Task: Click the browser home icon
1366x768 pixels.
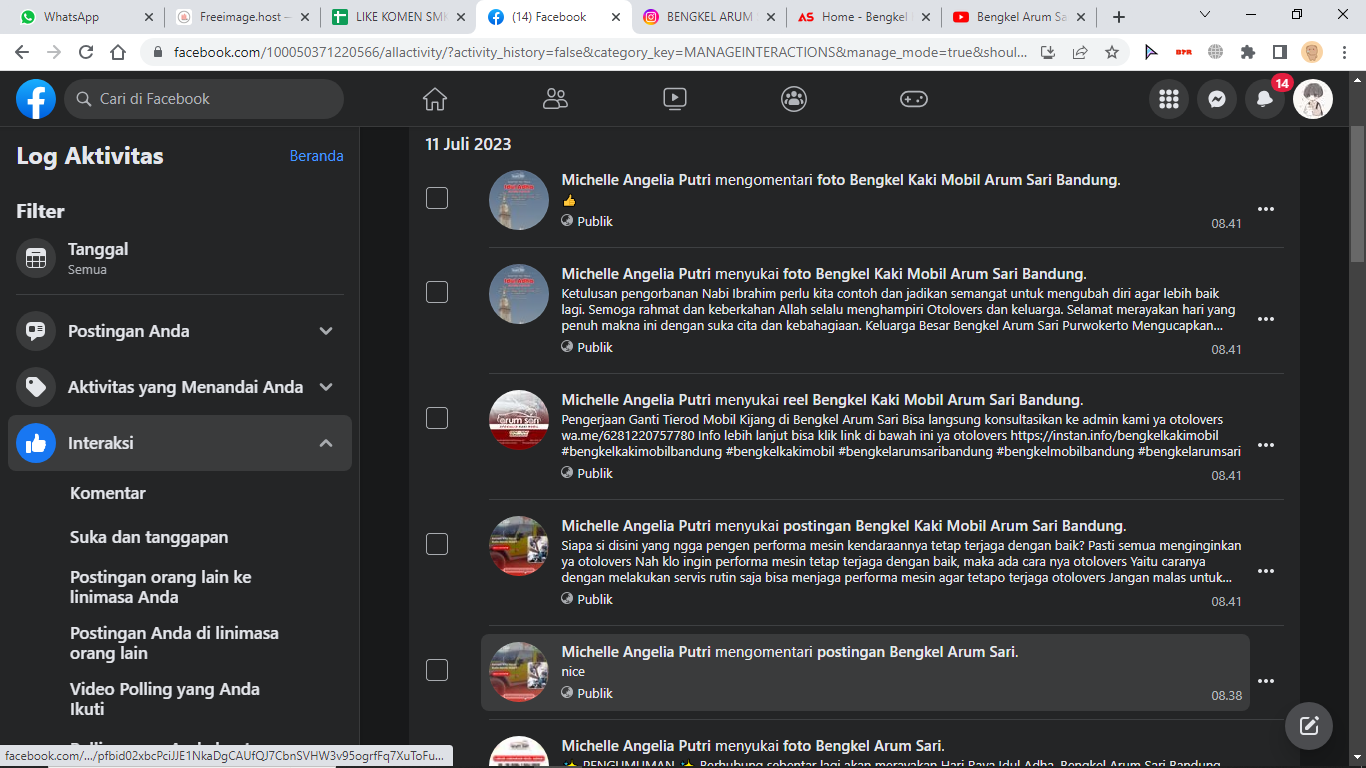Action: point(118,53)
